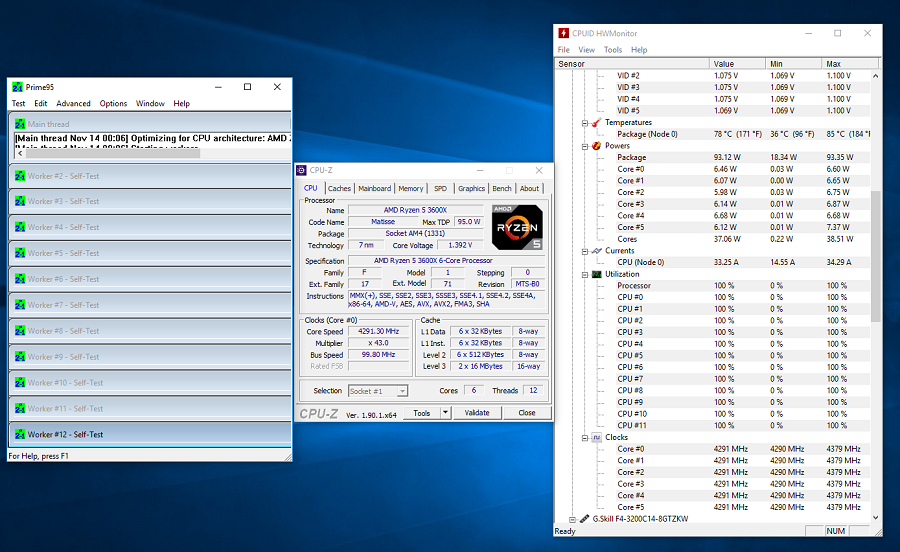The width and height of the screenshot is (900, 552).
Task: Click the Worker #6 Self-Test icon
Action: pyautogui.click(x=20, y=278)
